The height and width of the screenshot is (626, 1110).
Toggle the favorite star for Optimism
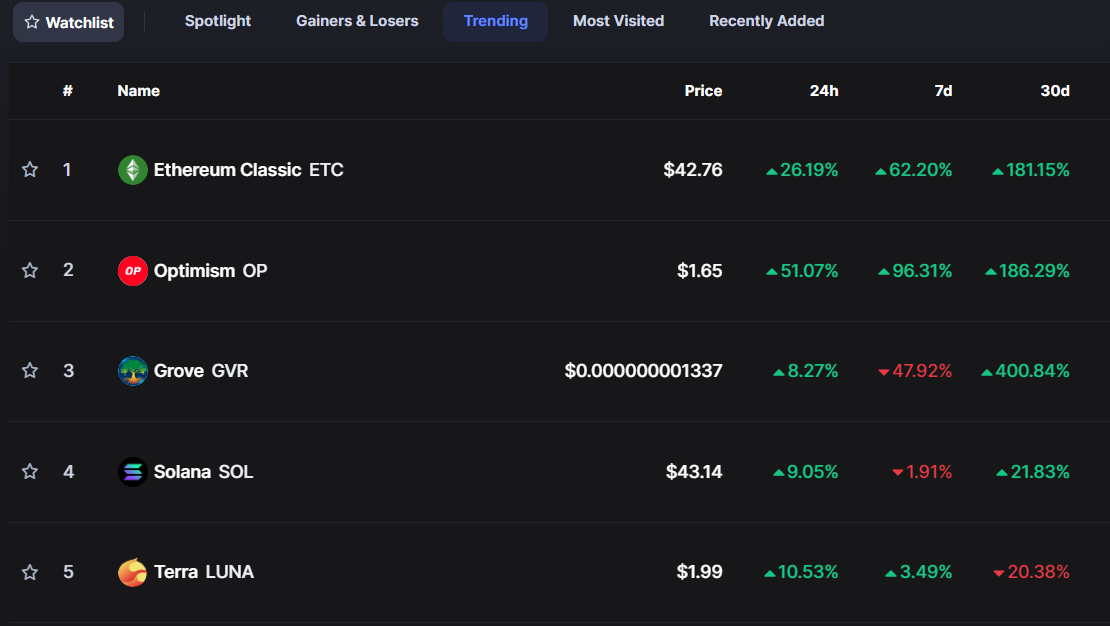pos(30,271)
